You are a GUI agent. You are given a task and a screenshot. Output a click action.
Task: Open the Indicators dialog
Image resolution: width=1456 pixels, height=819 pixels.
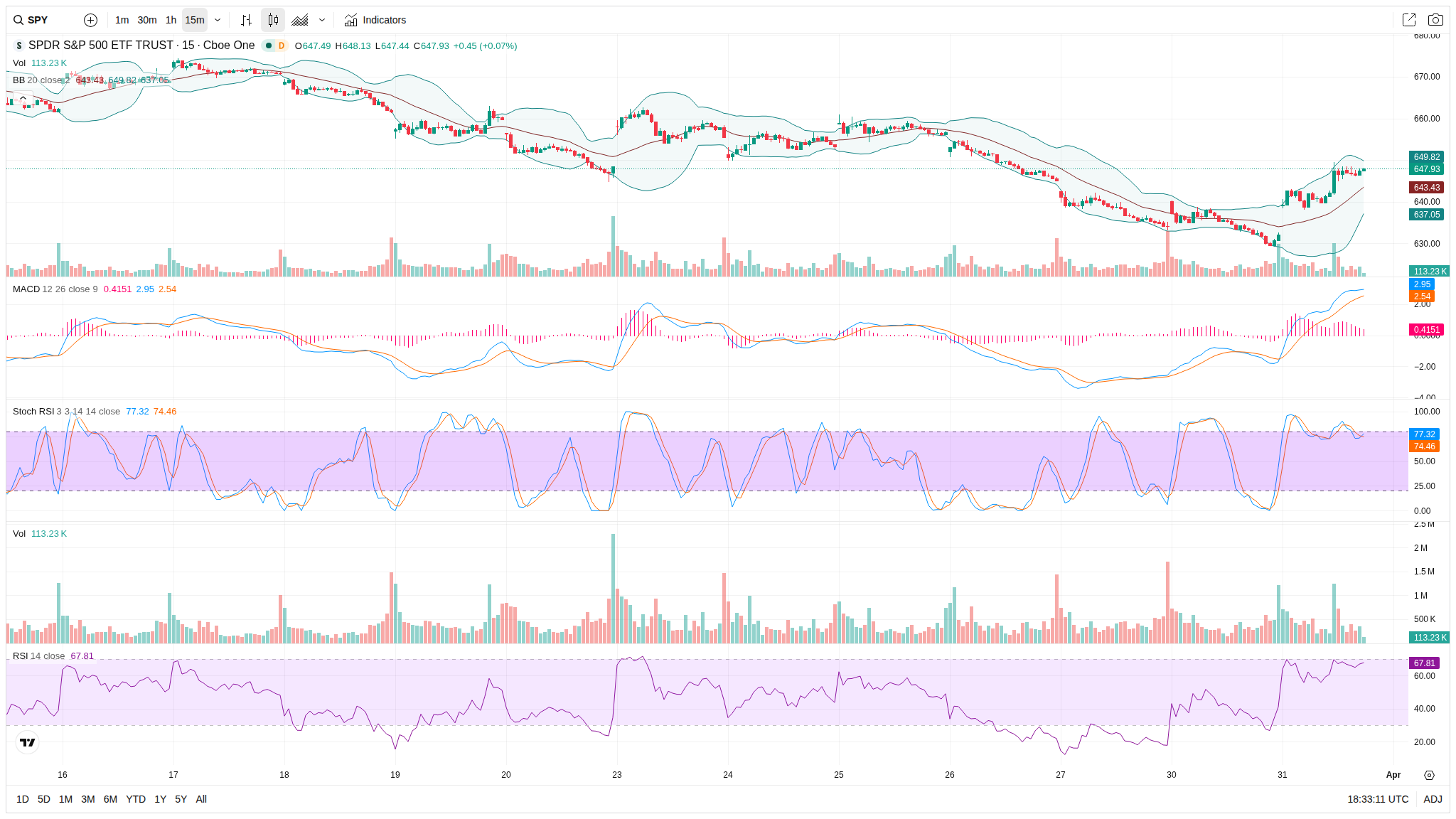tap(375, 20)
